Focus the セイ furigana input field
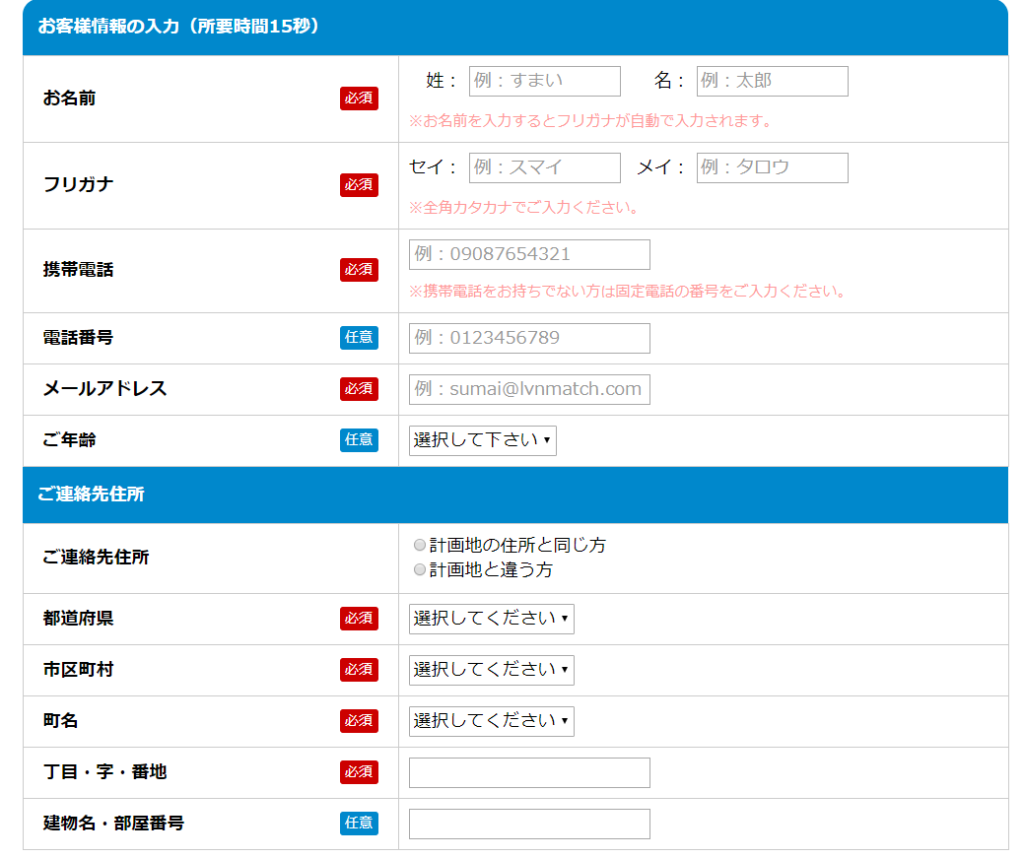1024x858 pixels. point(544,168)
